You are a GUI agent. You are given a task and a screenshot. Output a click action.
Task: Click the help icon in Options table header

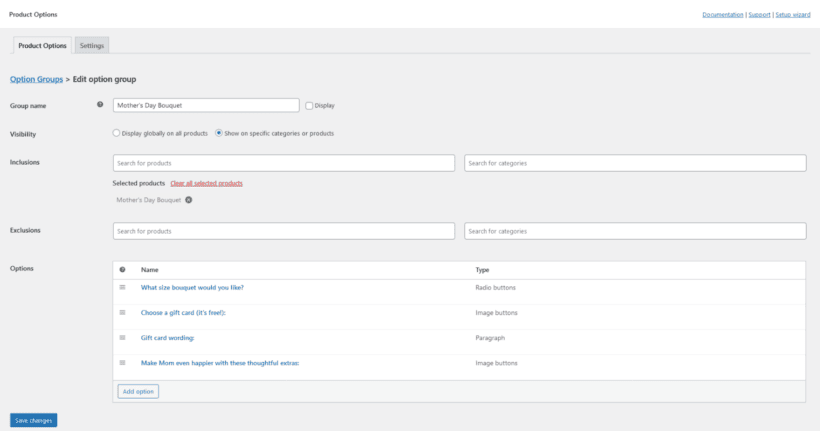point(123,270)
